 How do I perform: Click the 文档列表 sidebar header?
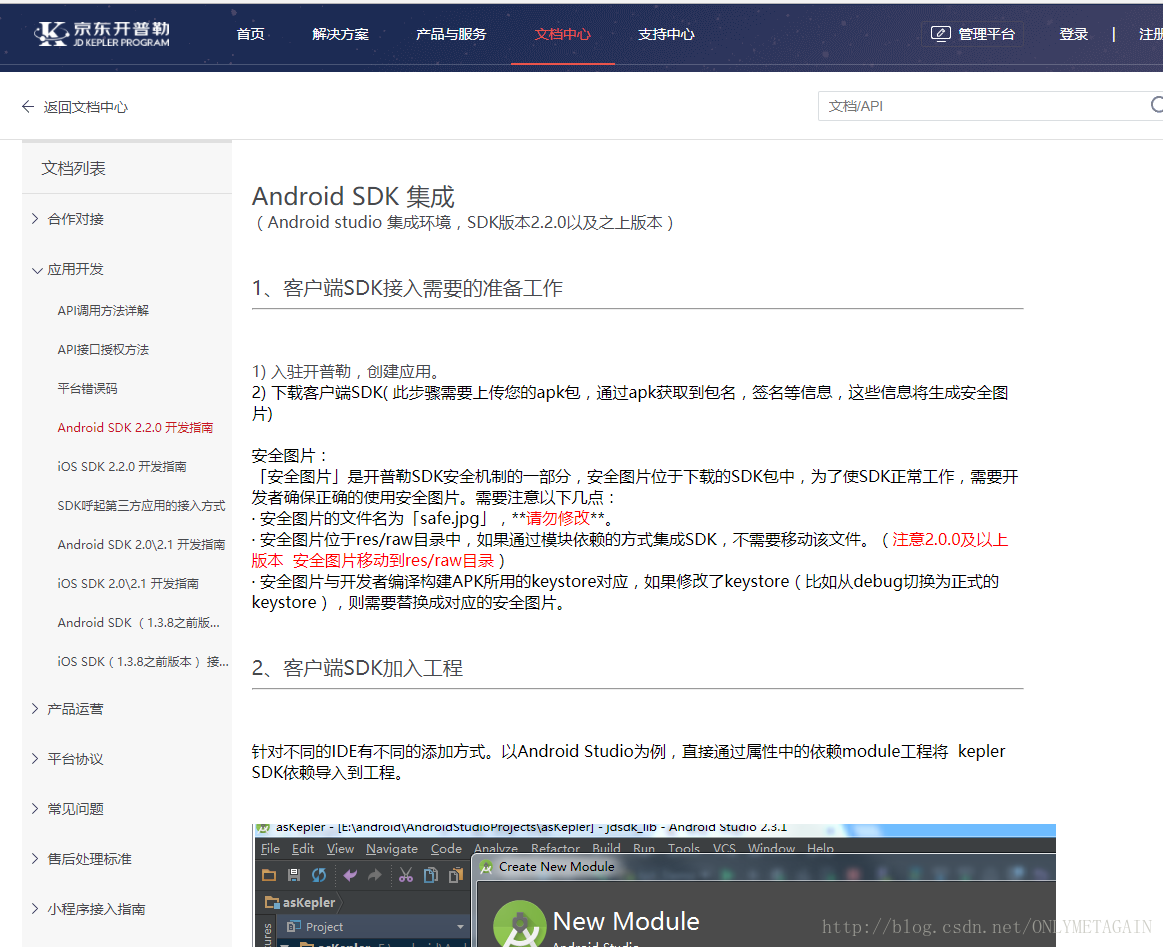pyautogui.click(x=73, y=168)
